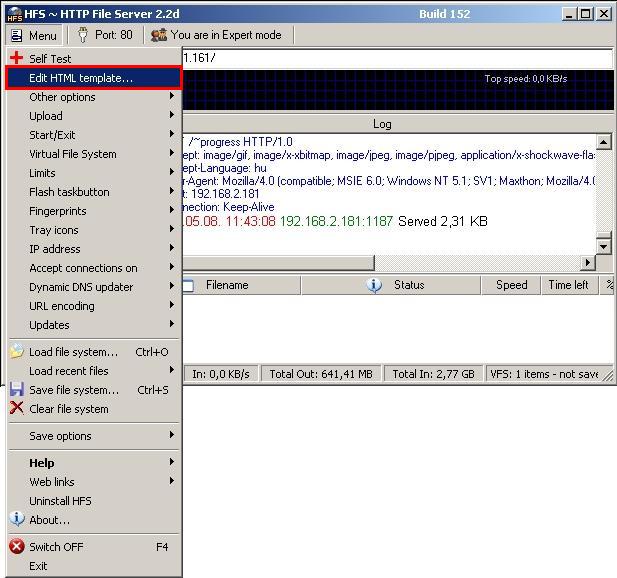Image resolution: width=617 pixels, height=578 pixels.
Task: Select Edit HTML template menu entry
Action: [x=94, y=78]
